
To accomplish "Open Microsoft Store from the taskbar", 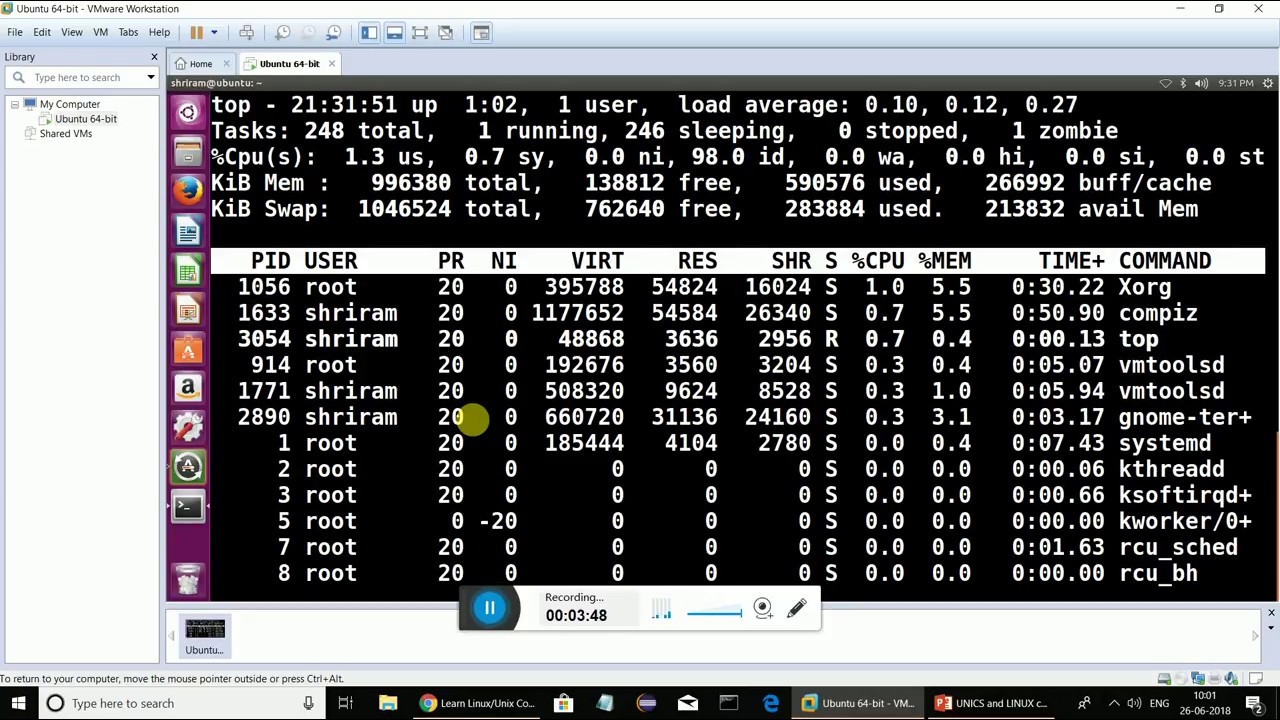I will click(x=564, y=703).
